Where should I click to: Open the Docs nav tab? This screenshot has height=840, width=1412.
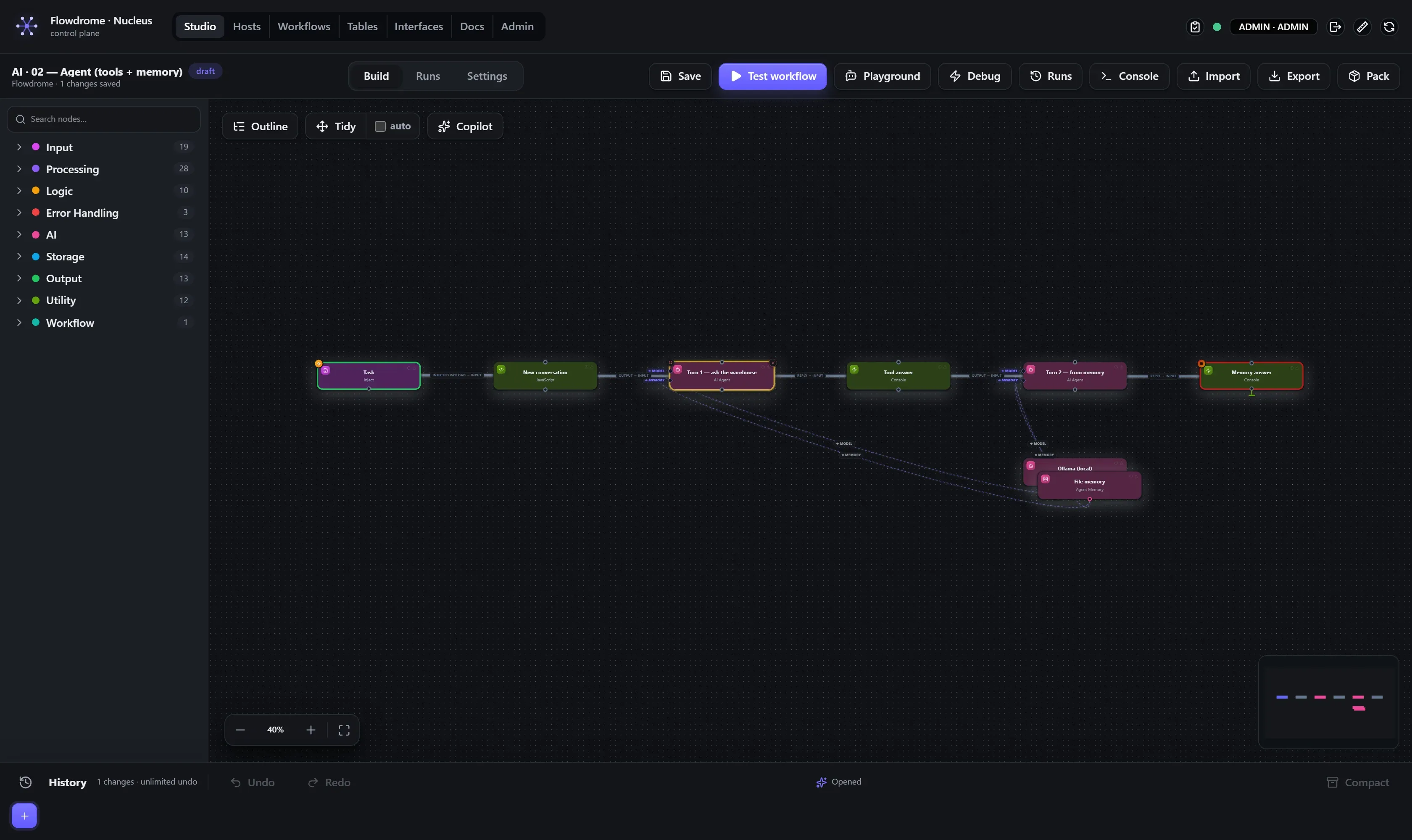(472, 26)
